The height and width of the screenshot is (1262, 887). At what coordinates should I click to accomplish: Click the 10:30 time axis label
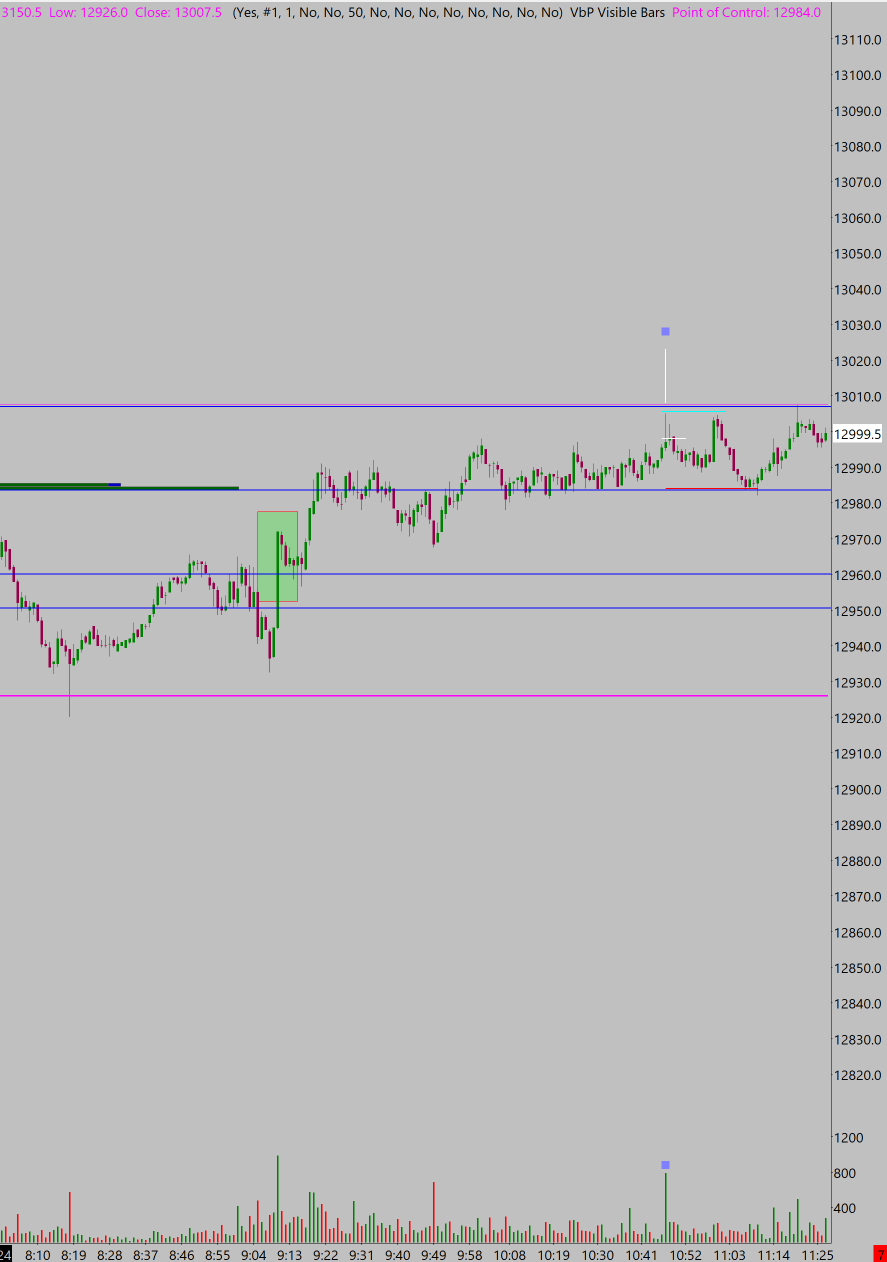click(597, 1254)
